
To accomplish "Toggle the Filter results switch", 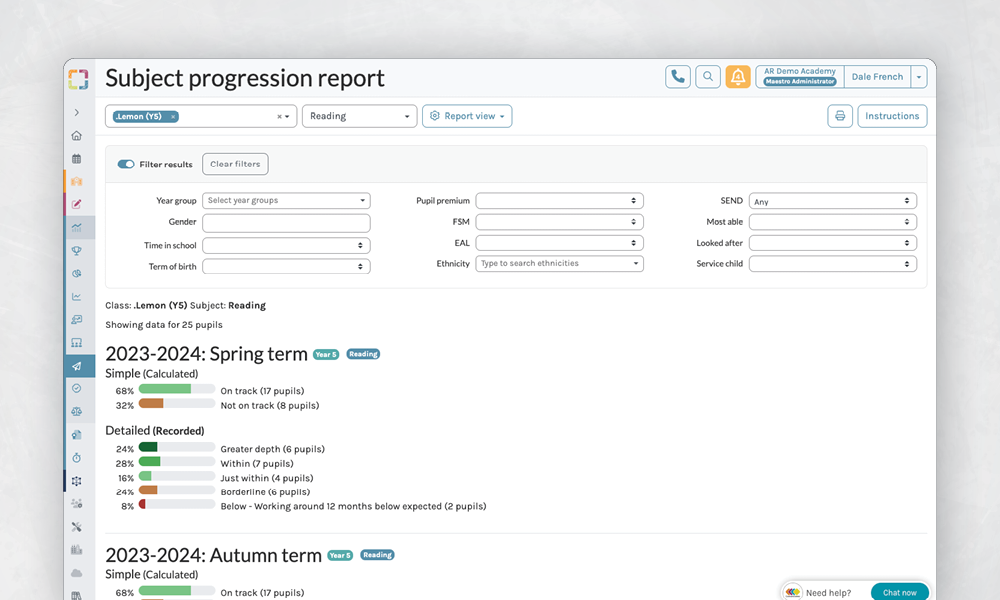I will tap(126, 164).
